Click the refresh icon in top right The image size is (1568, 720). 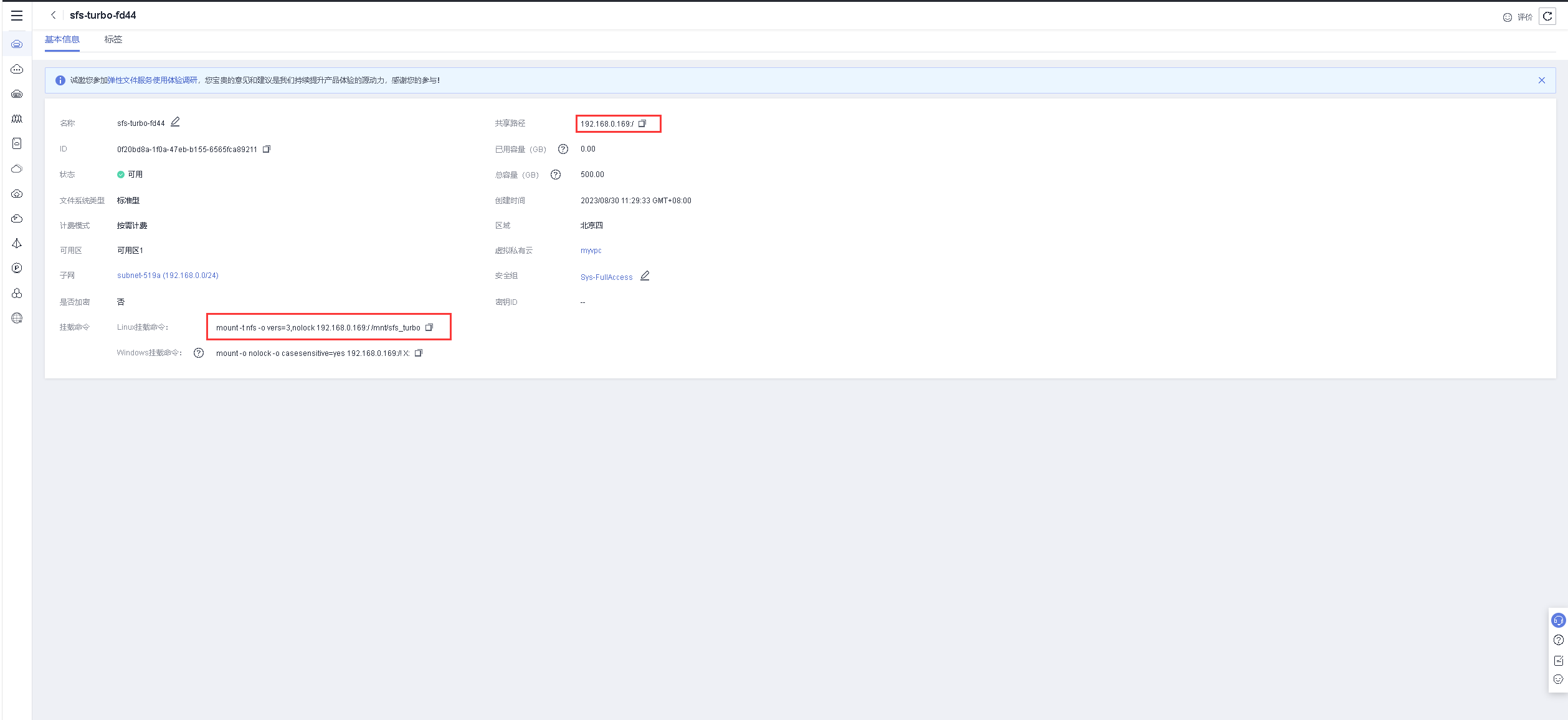(1547, 16)
